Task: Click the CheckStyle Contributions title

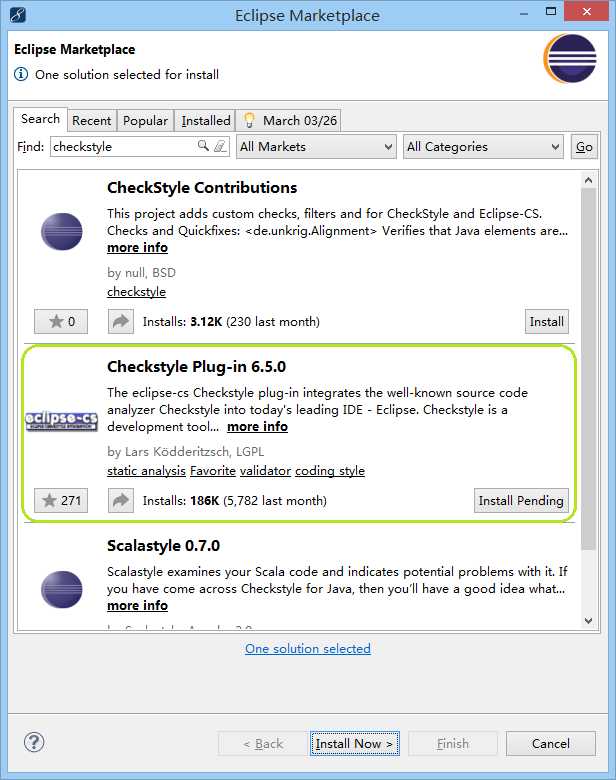Action: (202, 188)
